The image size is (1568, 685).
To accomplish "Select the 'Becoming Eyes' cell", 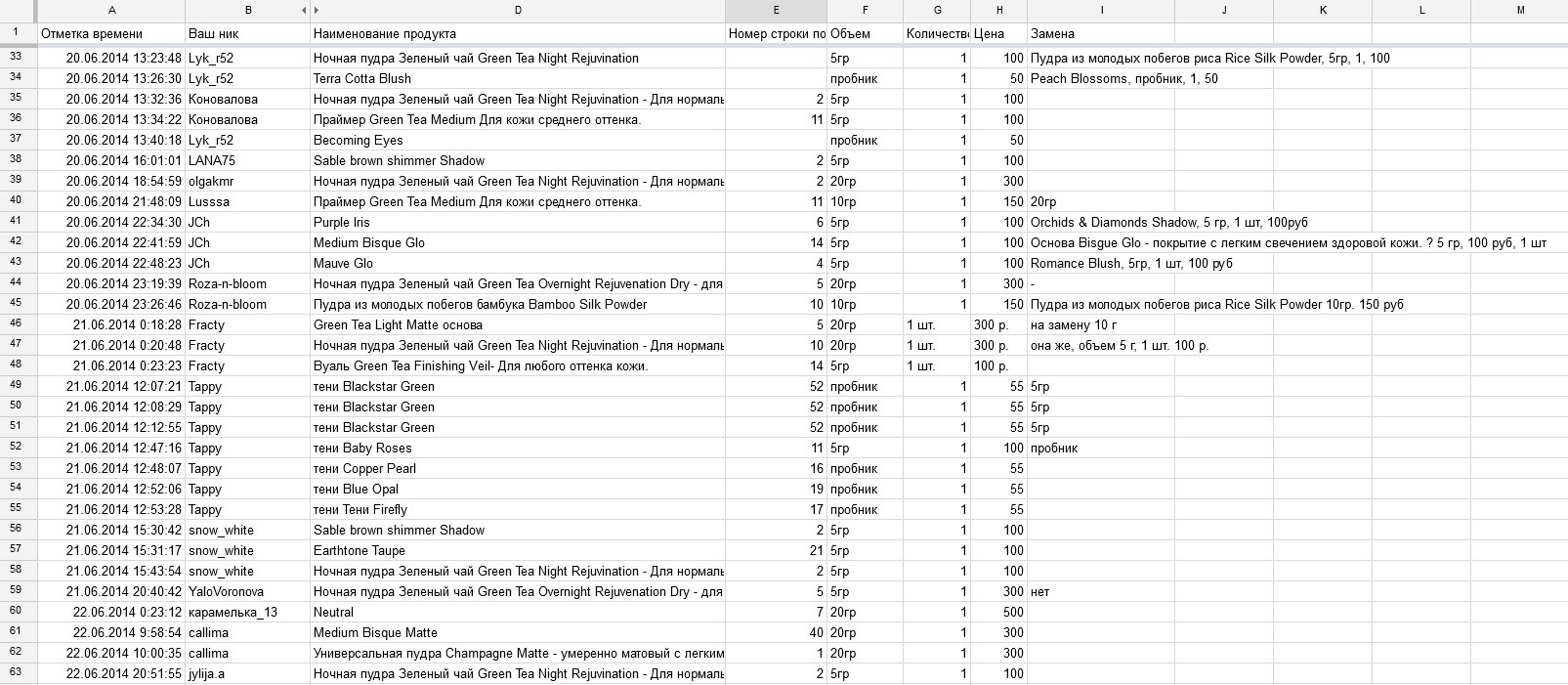I will 518,140.
